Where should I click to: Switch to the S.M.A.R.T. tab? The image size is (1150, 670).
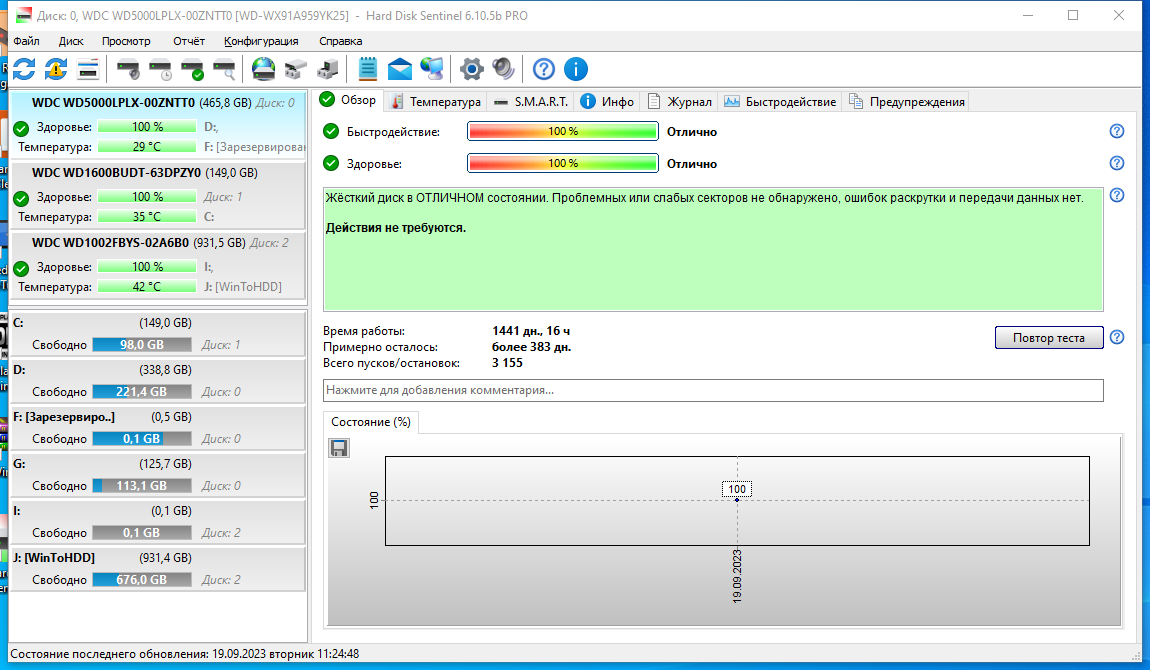coord(532,102)
